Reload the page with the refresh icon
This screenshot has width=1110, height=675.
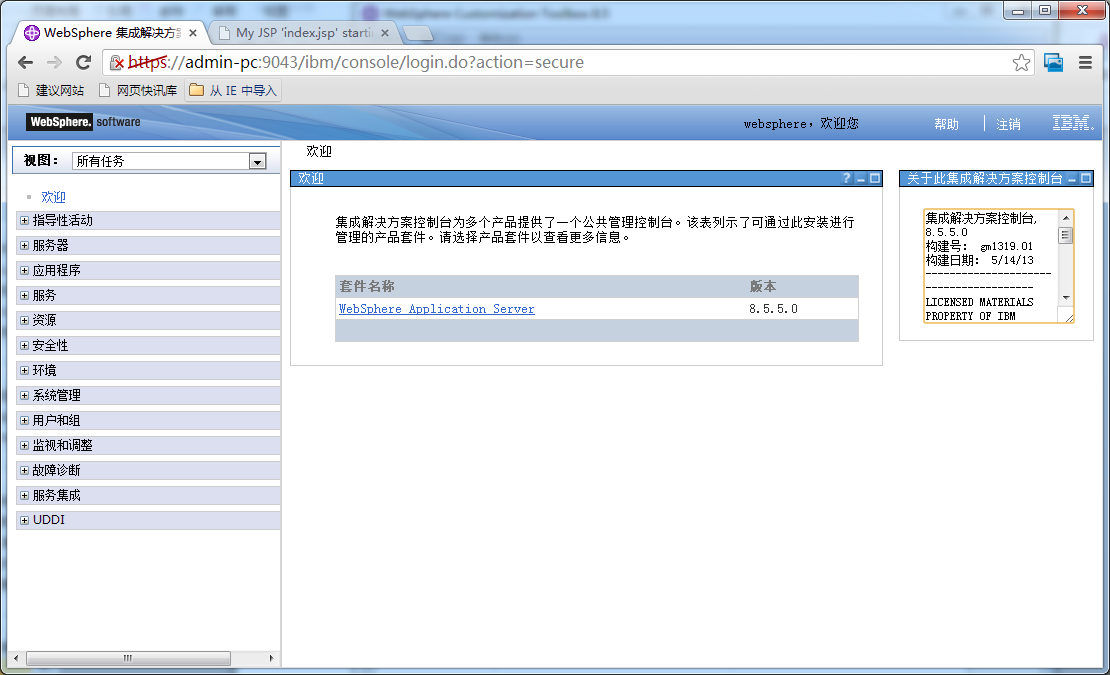84,62
